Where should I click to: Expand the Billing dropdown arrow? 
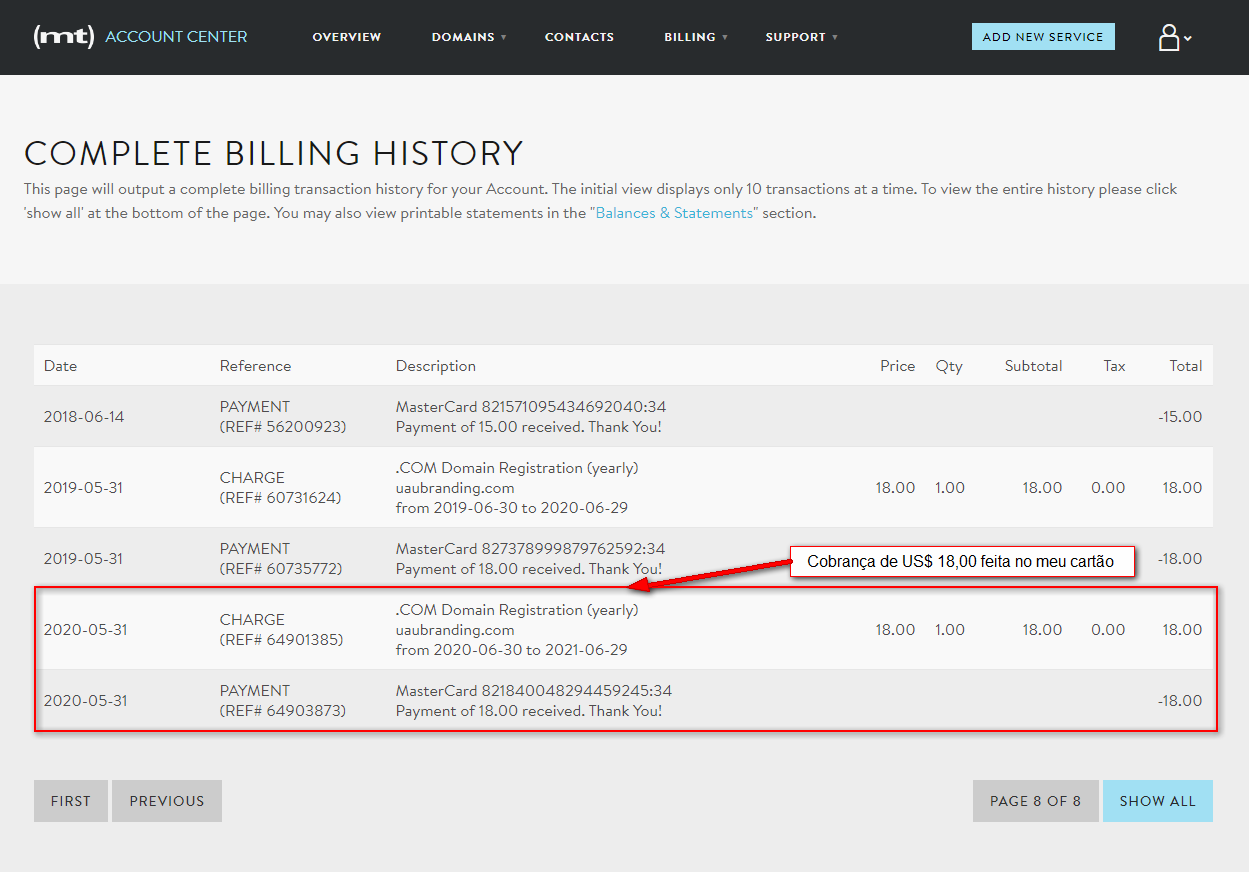(725, 38)
